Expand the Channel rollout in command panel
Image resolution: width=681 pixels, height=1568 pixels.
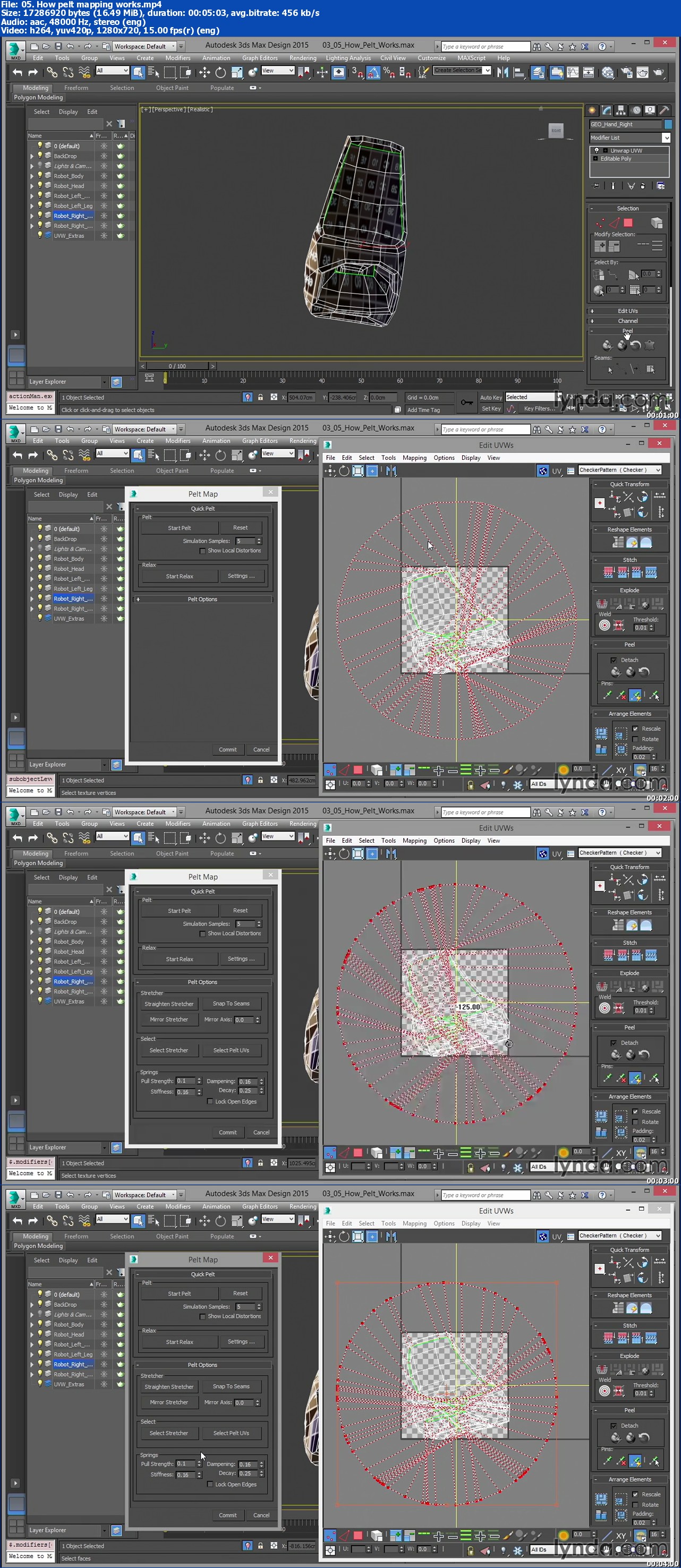(627, 321)
